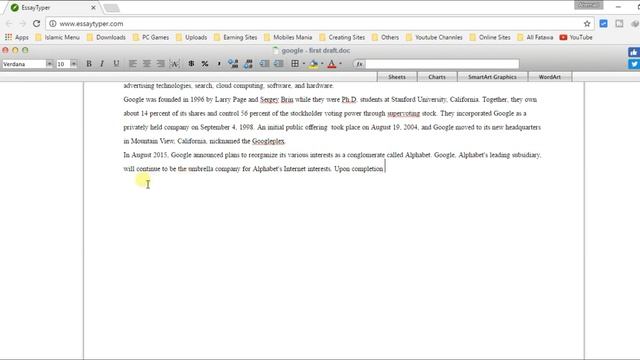Open the WordArt tab
Image resolution: width=640 pixels, height=360 pixels.
coord(549,77)
